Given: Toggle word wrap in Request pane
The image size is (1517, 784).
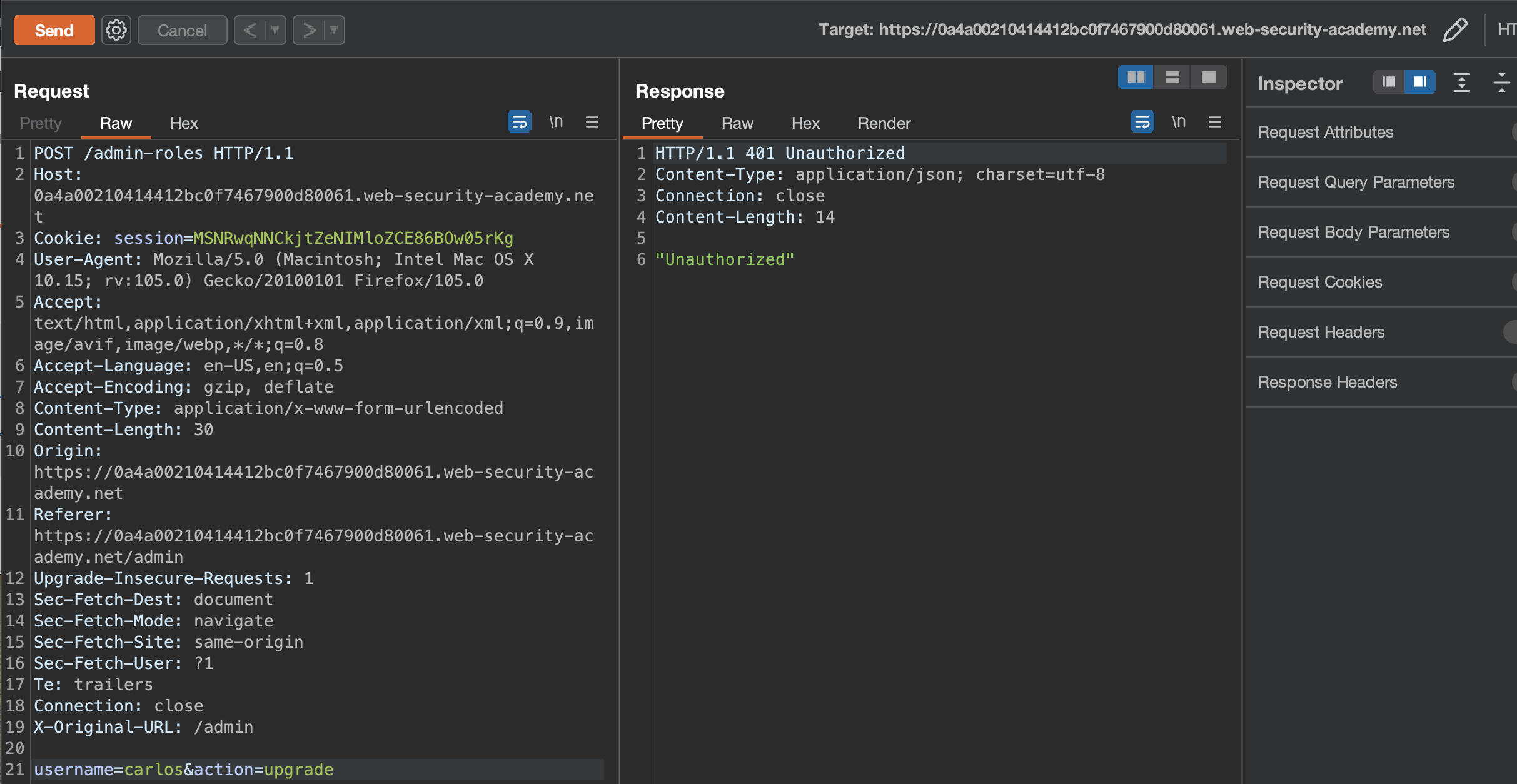Looking at the screenshot, I should (519, 122).
